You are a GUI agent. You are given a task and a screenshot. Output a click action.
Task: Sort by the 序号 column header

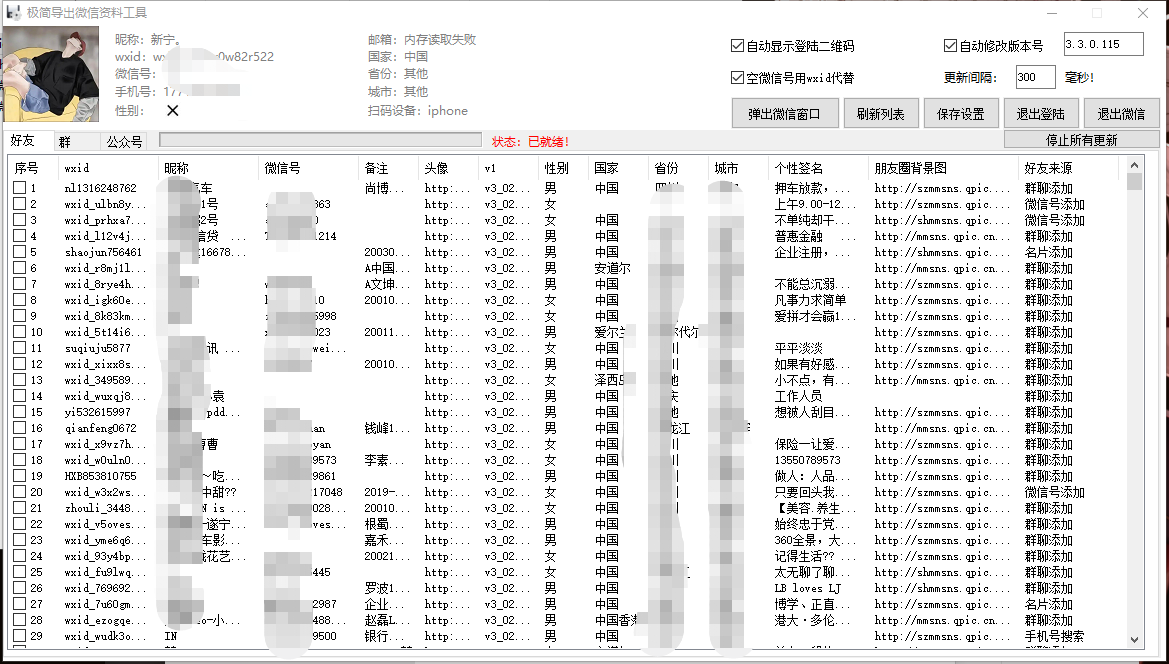pyautogui.click(x=34, y=168)
